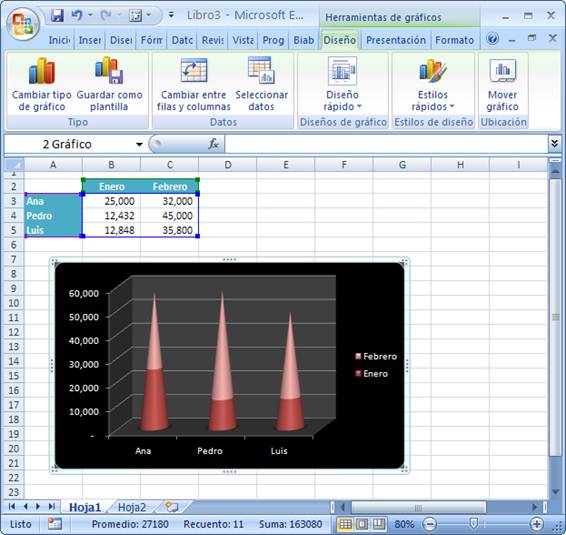The image size is (566, 535).
Task: Enable Page Break Preview view button
Action: [378, 524]
